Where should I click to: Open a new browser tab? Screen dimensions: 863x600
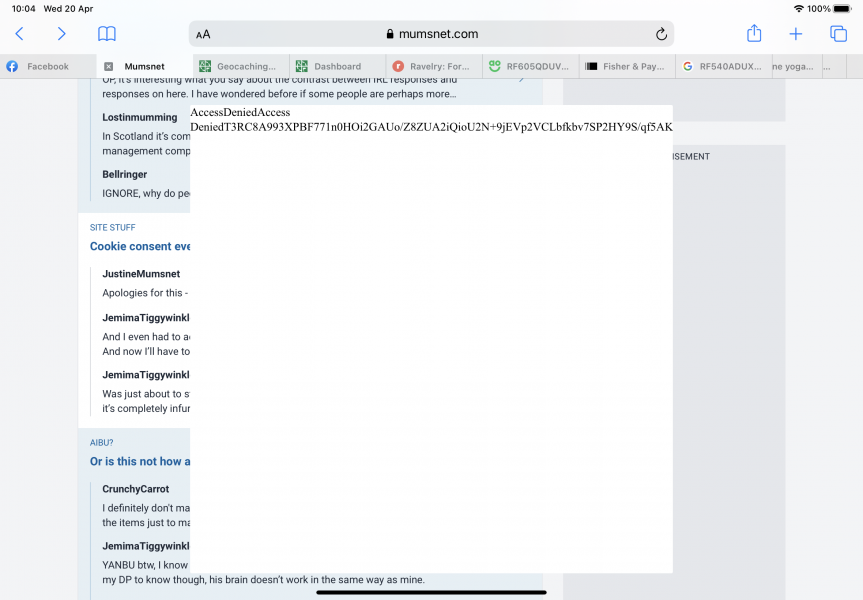(x=795, y=33)
